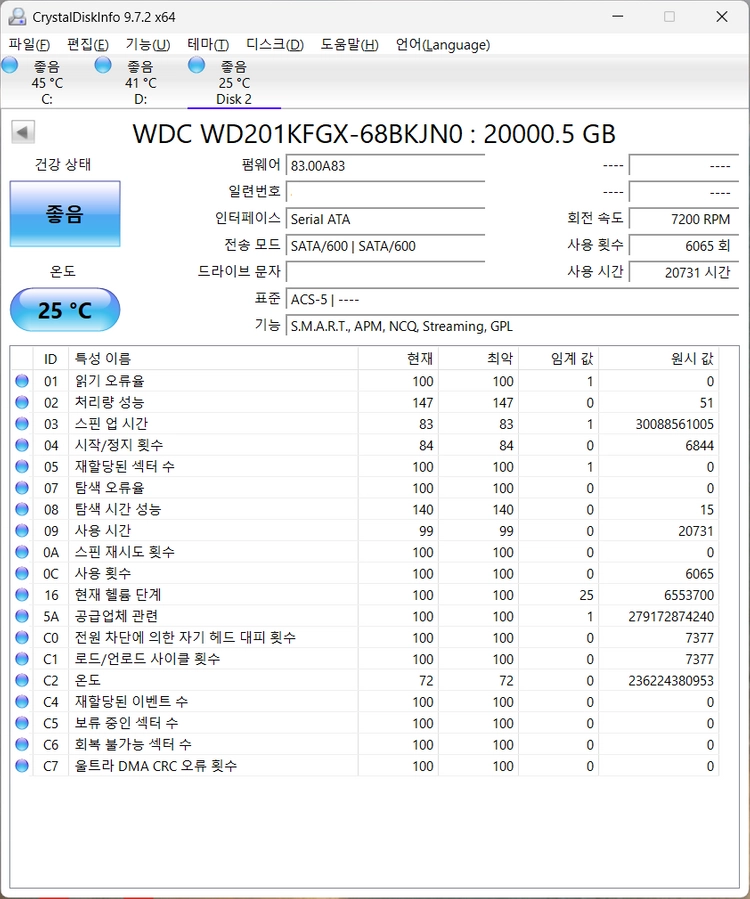
Task: Click the transfer mode field SATA/600 | SATA/600
Action: (385, 246)
